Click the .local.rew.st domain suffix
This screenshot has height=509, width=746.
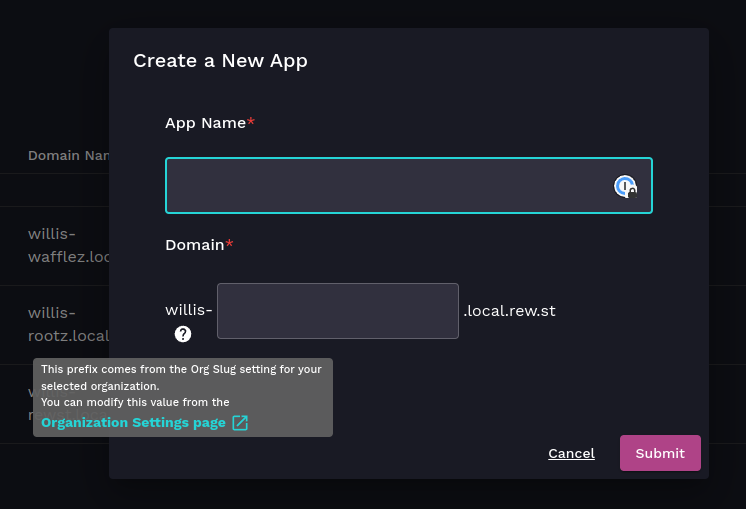(x=509, y=311)
